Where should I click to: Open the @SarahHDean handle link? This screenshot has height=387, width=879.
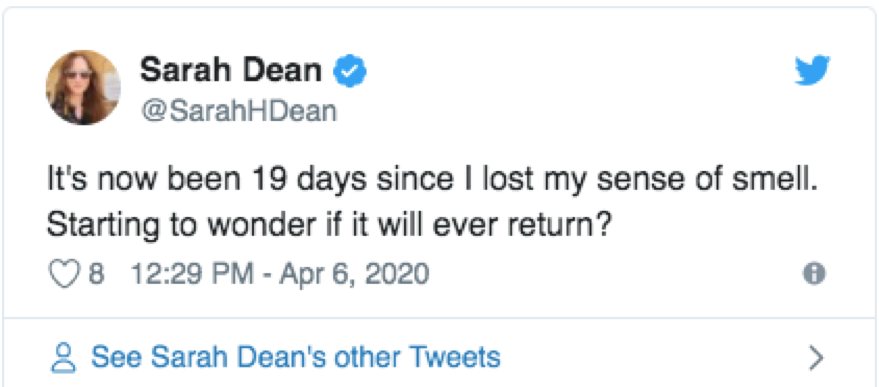[x=239, y=111]
